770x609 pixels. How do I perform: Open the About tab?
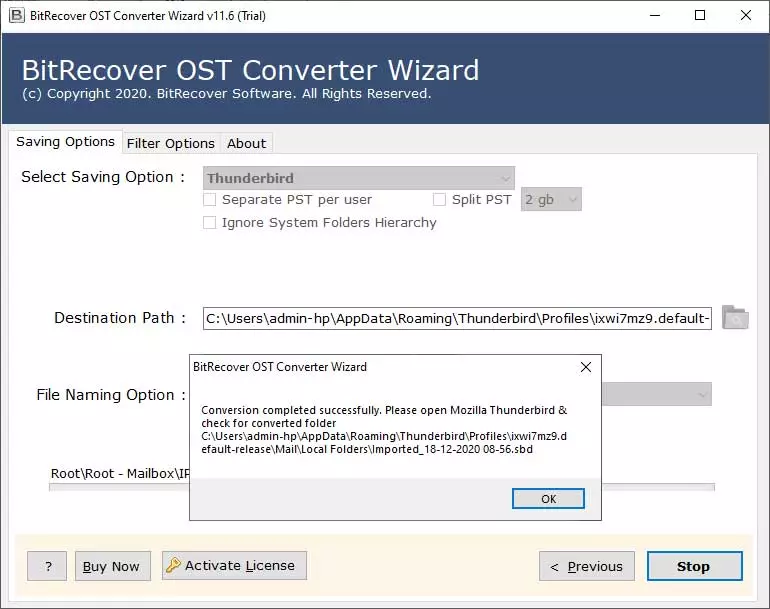[x=246, y=143]
